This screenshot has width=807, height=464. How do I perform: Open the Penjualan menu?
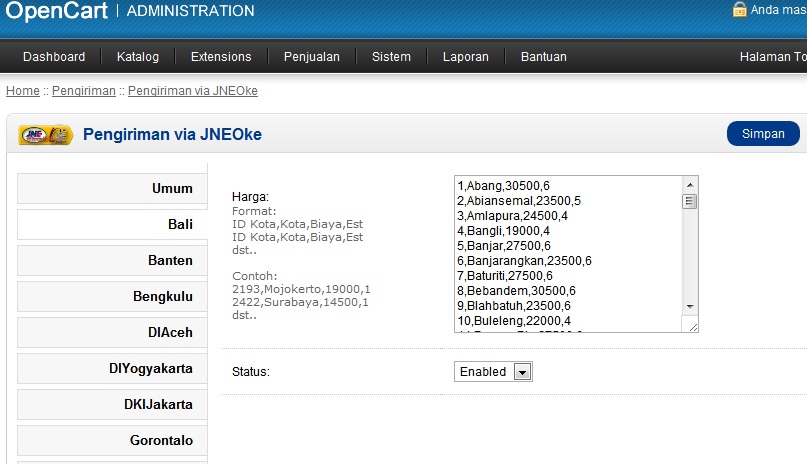click(x=312, y=57)
